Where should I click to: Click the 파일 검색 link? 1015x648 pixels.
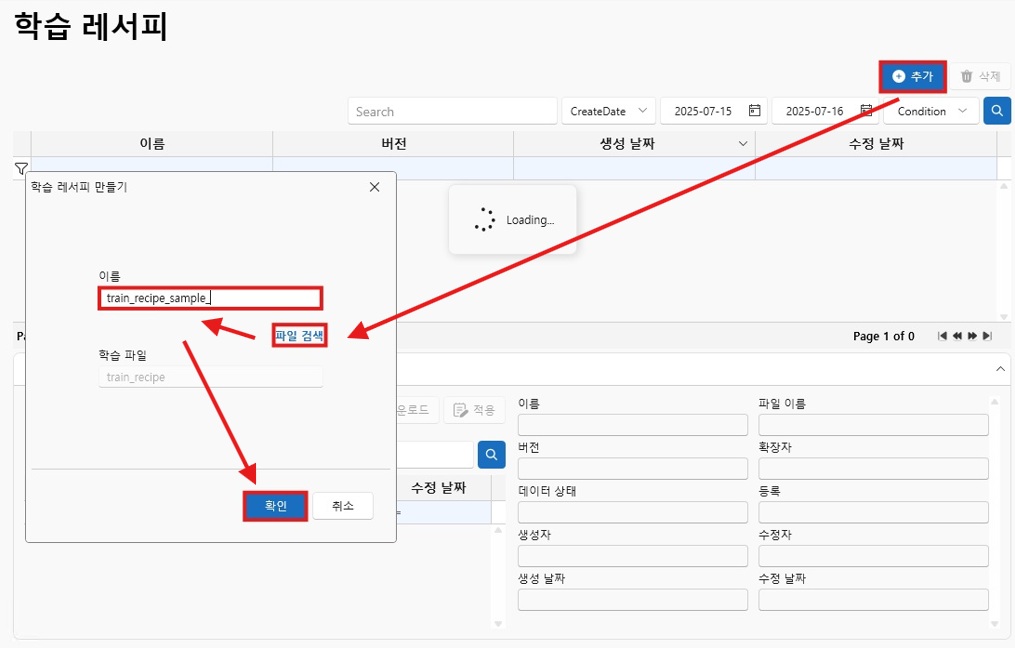click(299, 336)
